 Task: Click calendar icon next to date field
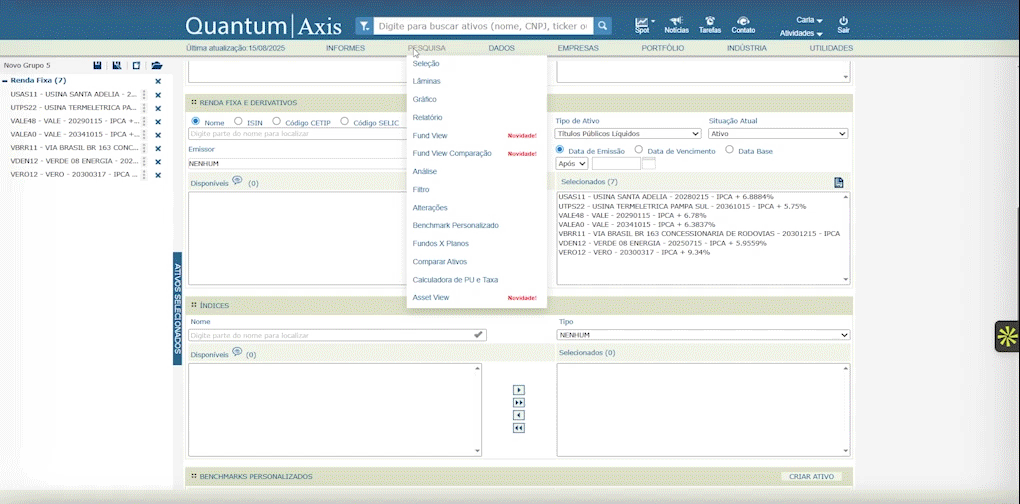coord(649,163)
